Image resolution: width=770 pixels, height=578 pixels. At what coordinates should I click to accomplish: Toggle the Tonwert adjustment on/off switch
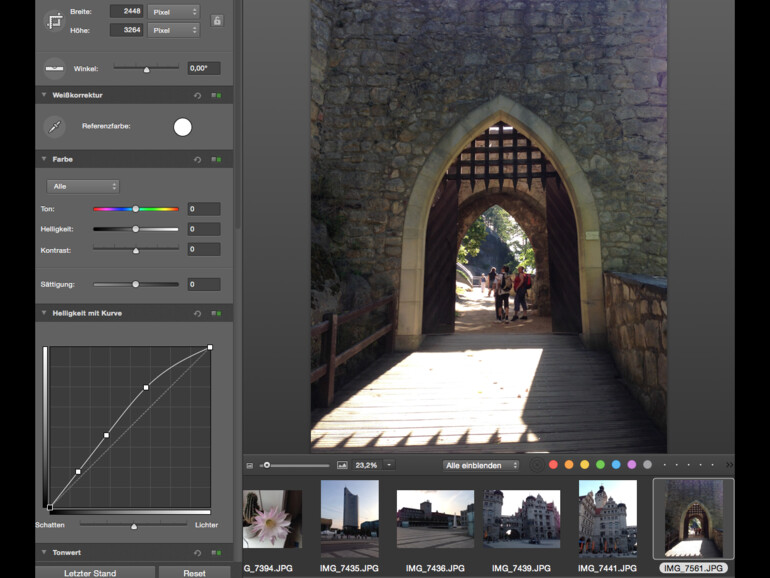(x=215, y=552)
